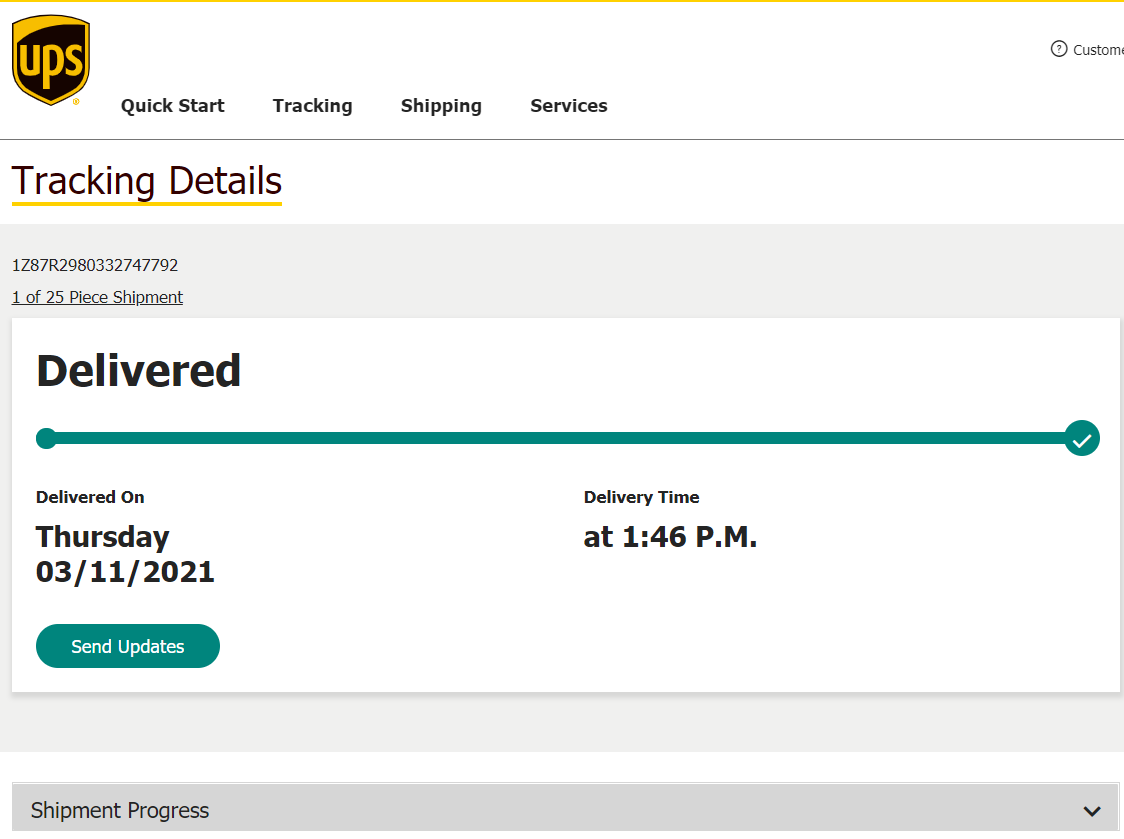The image size is (1124, 839).
Task: Click the tracking number 1Z87R2980332747792
Action: pyautogui.click(x=95, y=265)
